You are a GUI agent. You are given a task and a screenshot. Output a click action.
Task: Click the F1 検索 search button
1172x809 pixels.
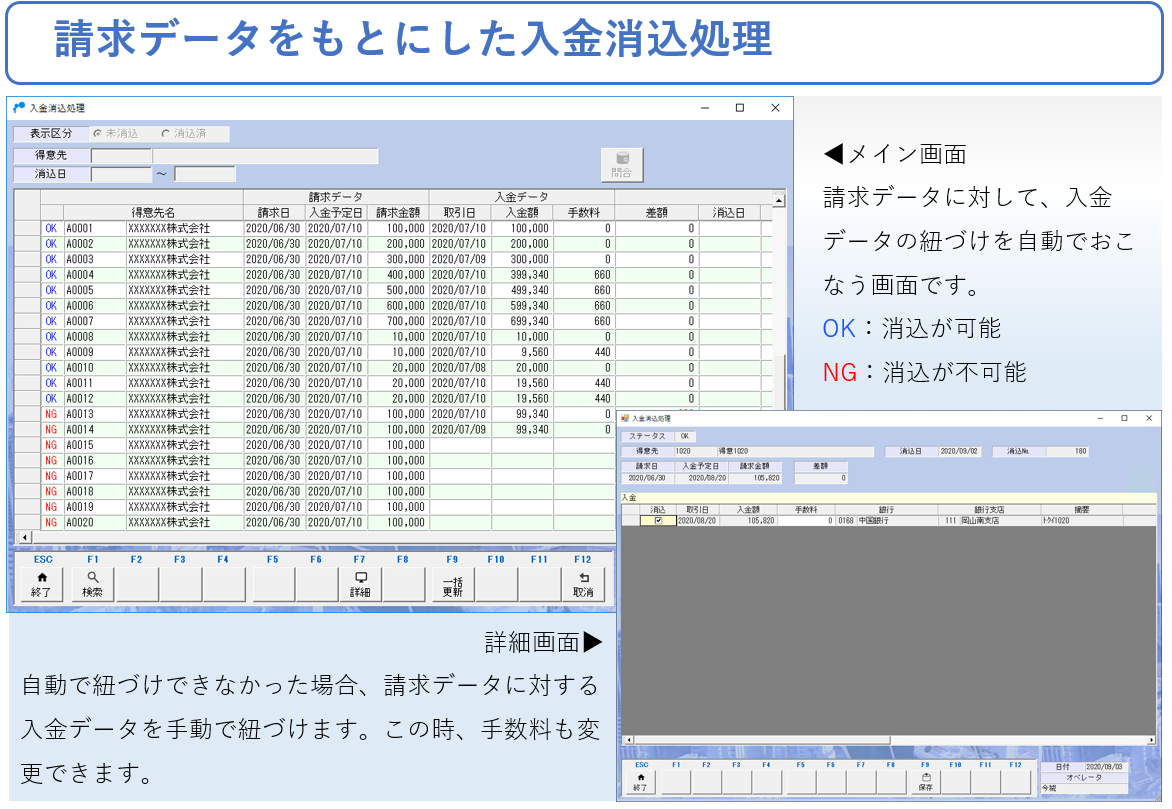tap(92, 584)
